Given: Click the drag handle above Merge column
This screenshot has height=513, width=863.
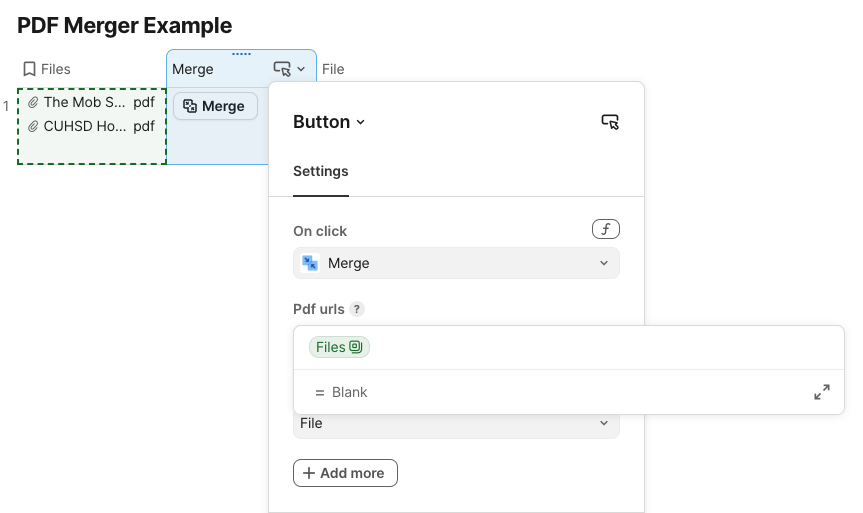Looking at the screenshot, I should (x=241, y=54).
